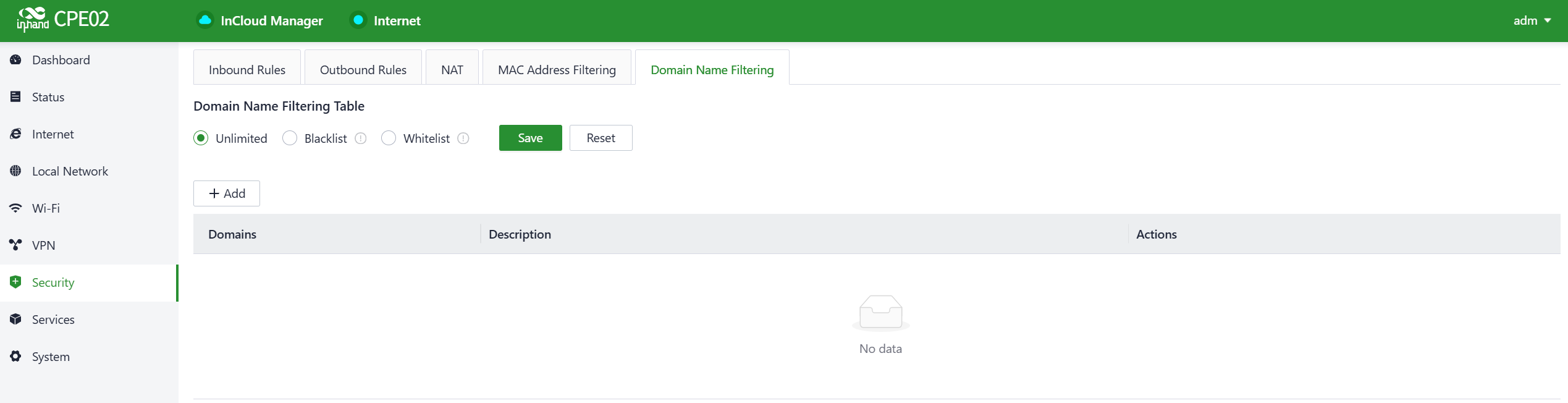Click the Wi-Fi signal icon in sidebar

[x=16, y=208]
